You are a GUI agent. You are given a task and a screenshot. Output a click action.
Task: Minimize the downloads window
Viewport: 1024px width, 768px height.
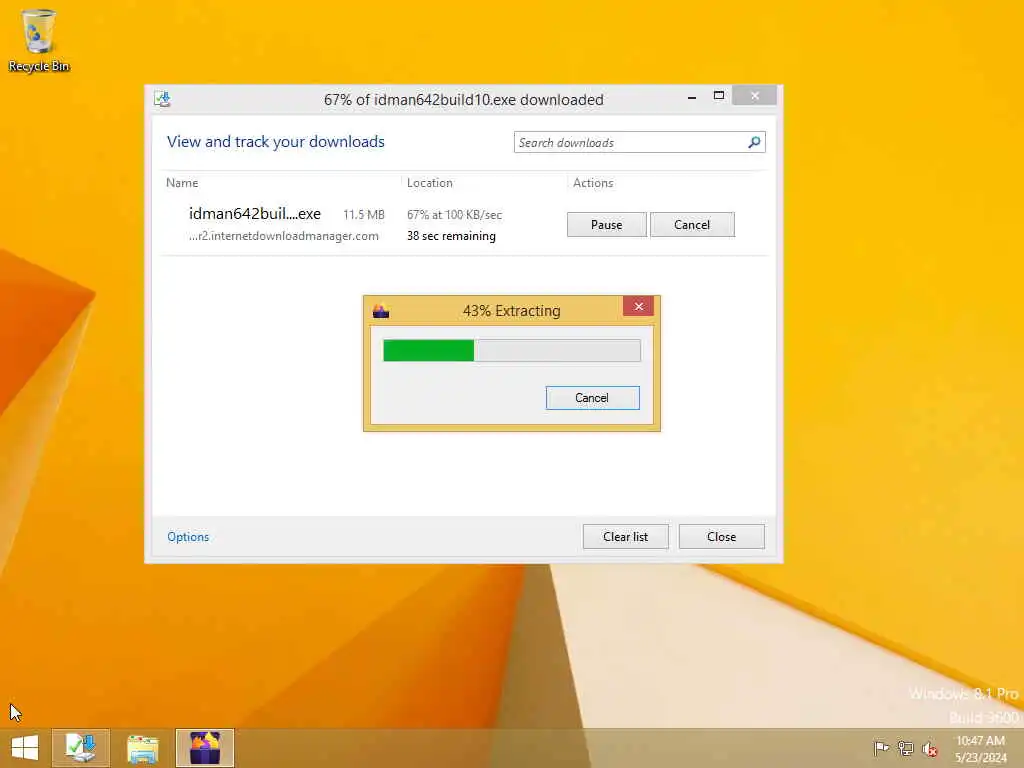tap(692, 96)
